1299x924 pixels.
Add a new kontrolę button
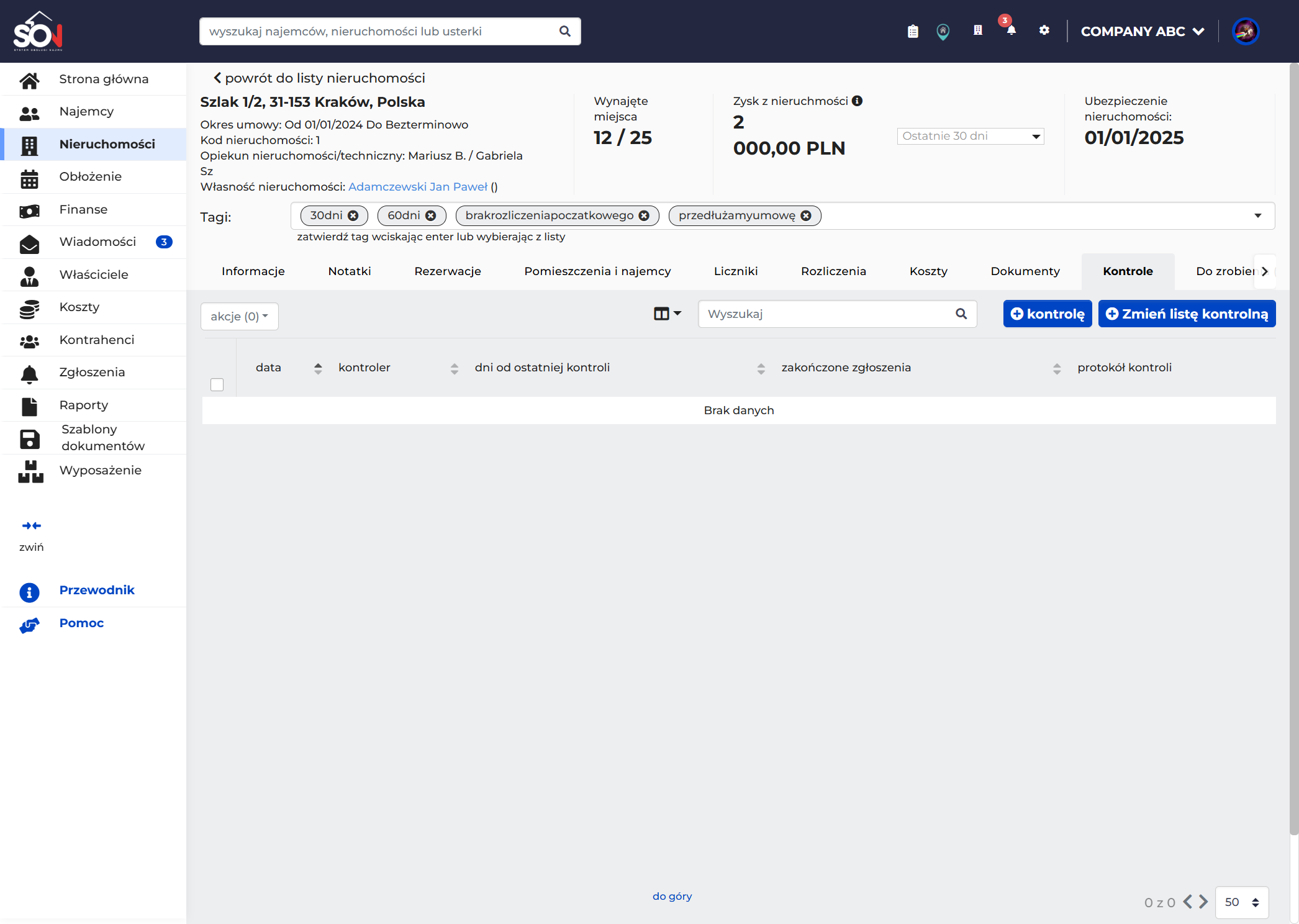point(1048,314)
